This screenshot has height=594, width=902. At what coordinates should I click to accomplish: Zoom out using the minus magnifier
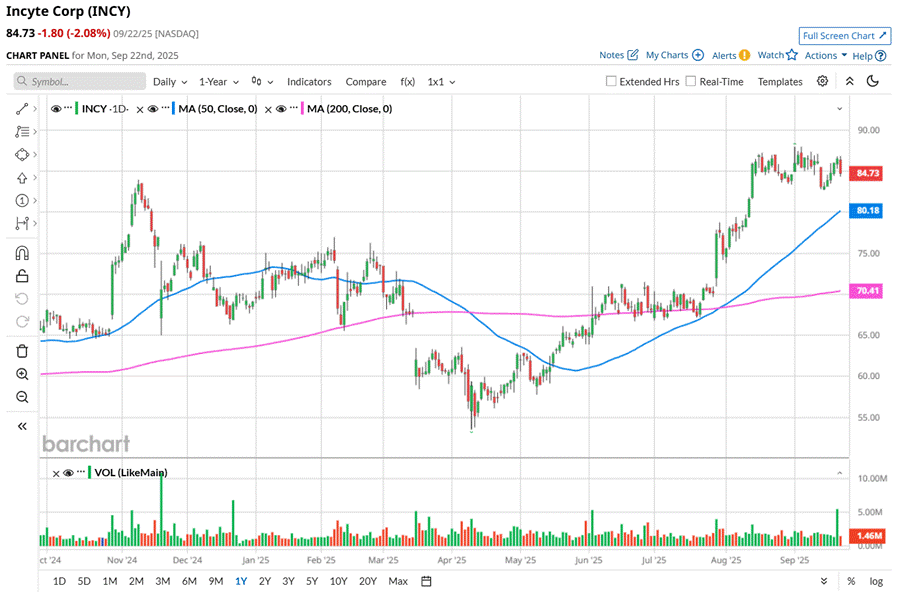(22, 397)
